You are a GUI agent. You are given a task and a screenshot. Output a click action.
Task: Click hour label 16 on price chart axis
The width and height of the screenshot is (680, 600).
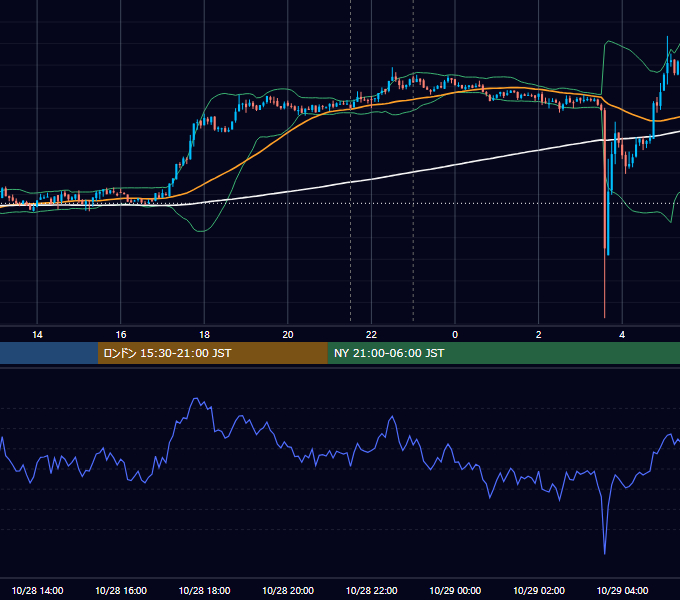(x=121, y=335)
